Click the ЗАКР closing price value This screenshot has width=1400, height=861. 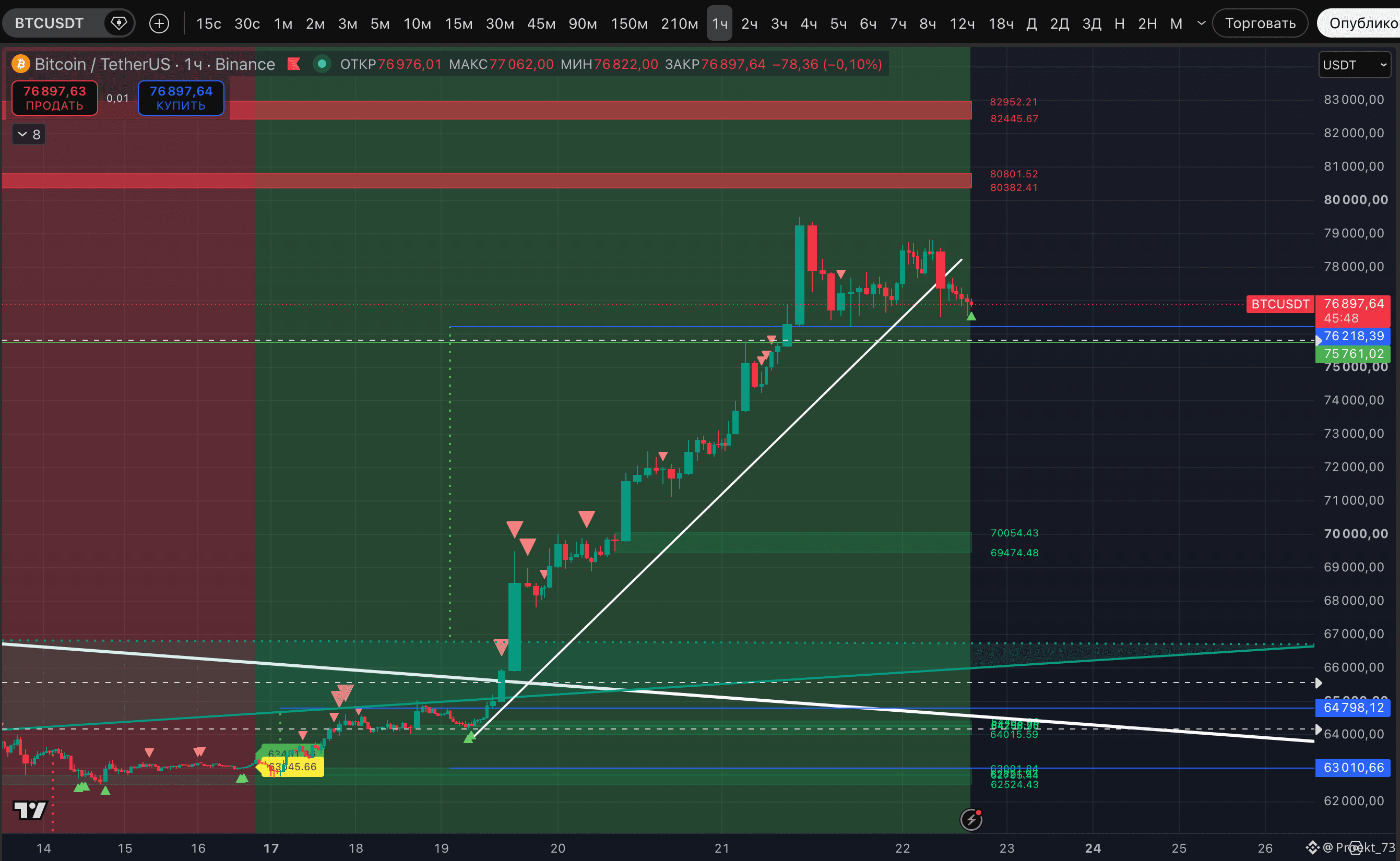(733, 64)
